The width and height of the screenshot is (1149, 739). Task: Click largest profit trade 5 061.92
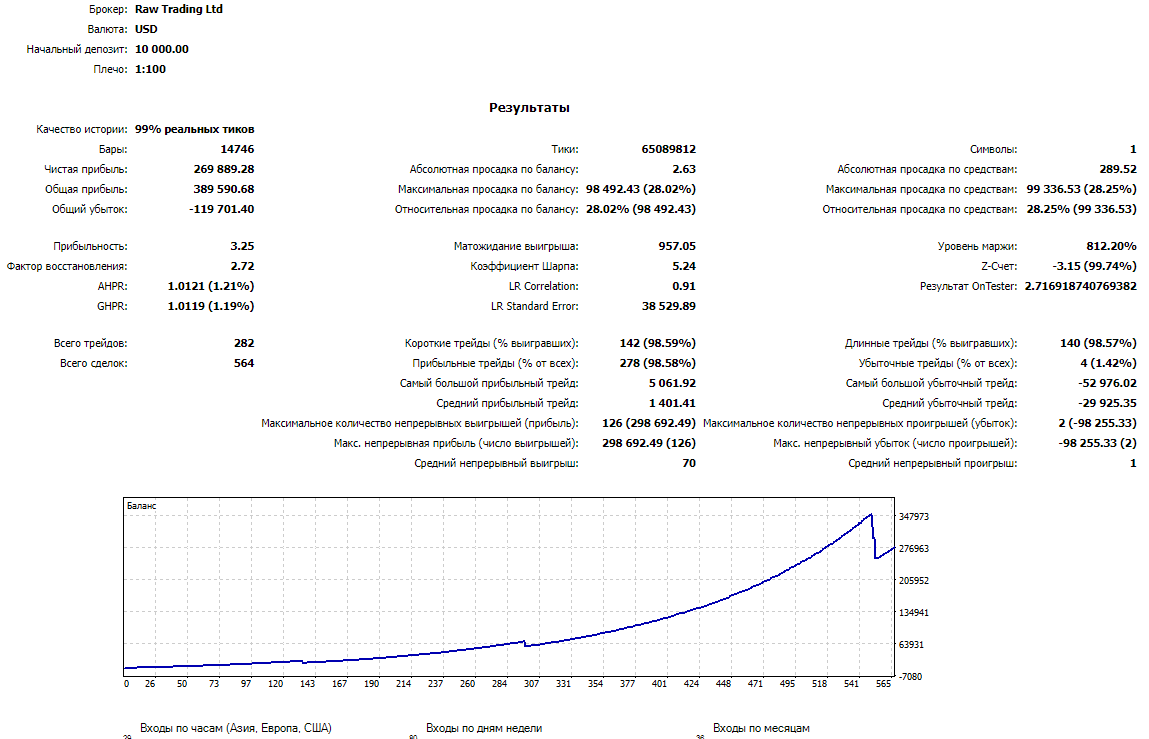[x=673, y=383]
